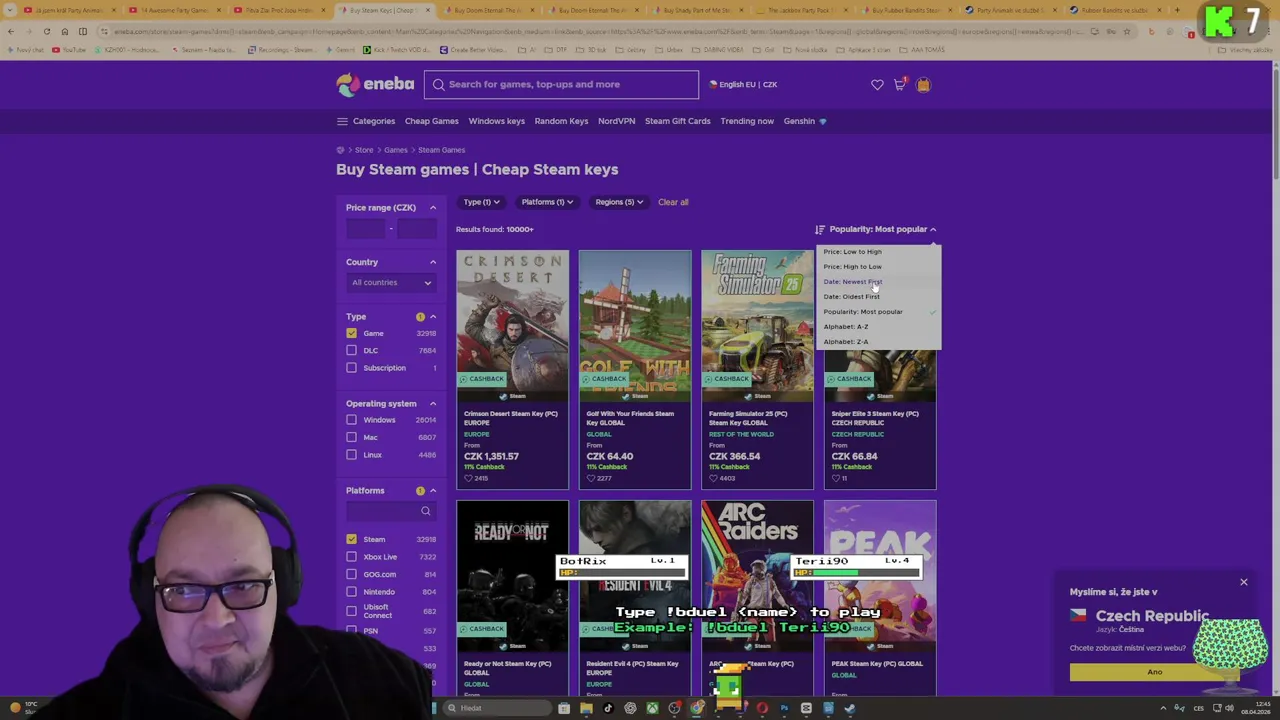Check the Xbox Live platform checkbox

[x=351, y=557]
